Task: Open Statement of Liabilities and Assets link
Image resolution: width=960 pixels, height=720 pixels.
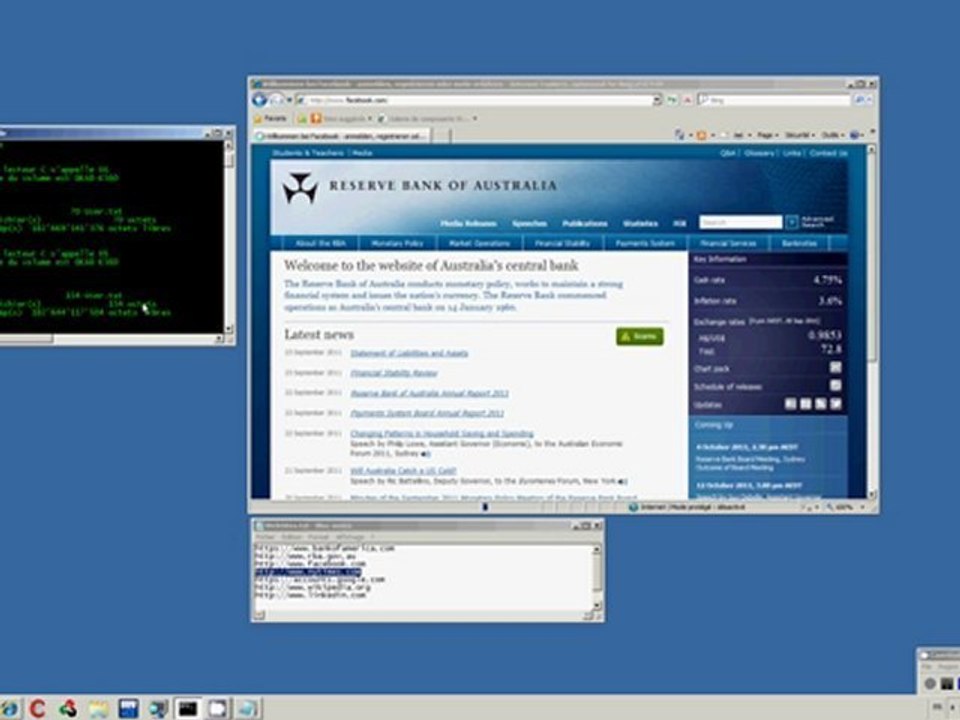Action: (409, 353)
